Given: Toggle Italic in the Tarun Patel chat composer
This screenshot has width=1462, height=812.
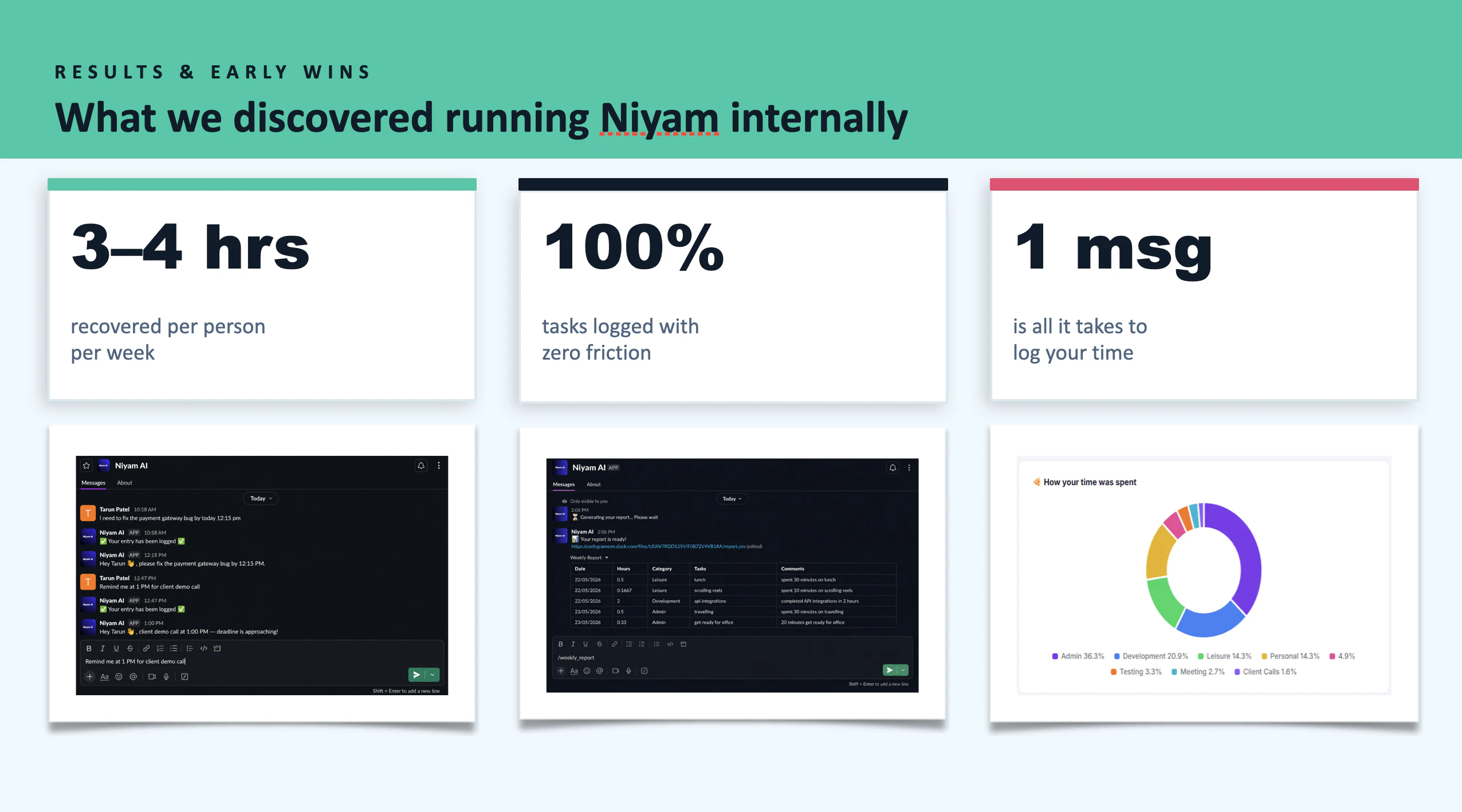Looking at the screenshot, I should click(x=103, y=648).
